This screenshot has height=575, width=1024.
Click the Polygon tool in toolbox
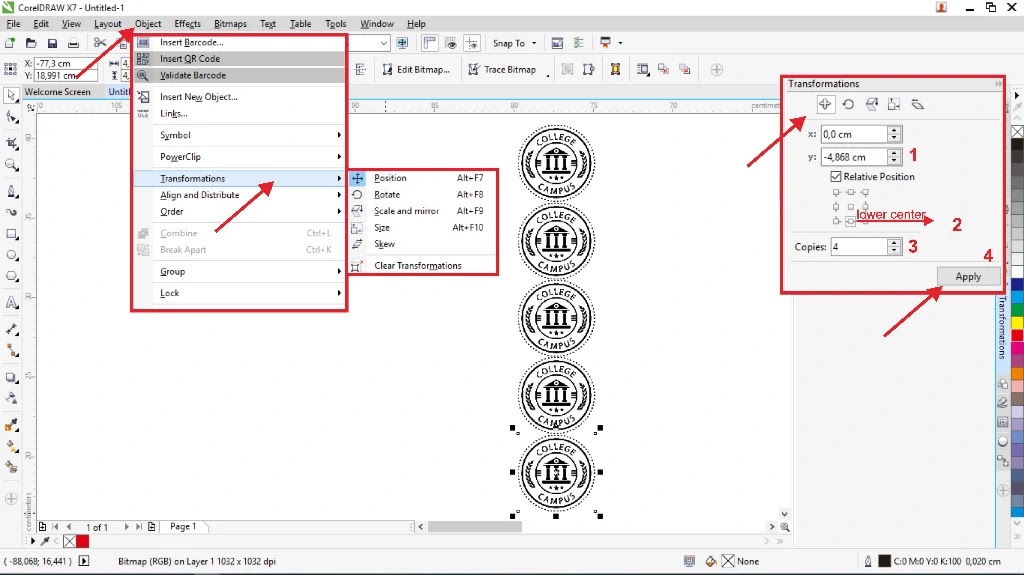click(x=11, y=276)
